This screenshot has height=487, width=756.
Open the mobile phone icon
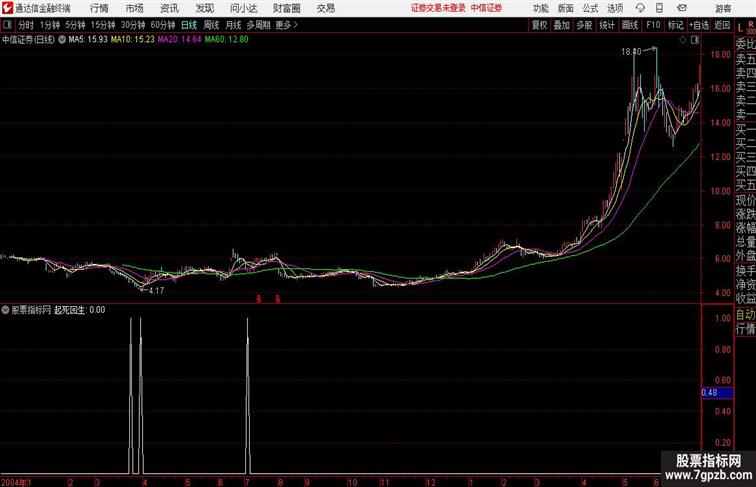pos(659,8)
